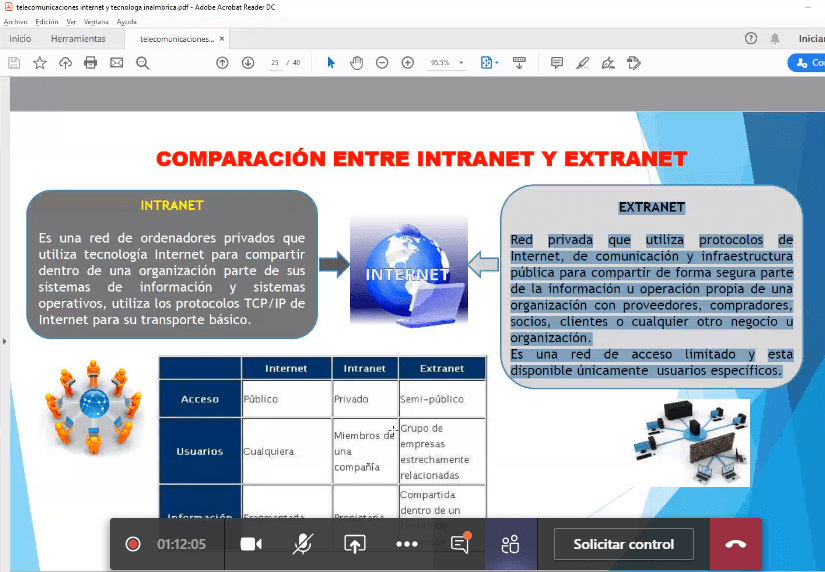Add file to favorites with star icon

point(40,62)
